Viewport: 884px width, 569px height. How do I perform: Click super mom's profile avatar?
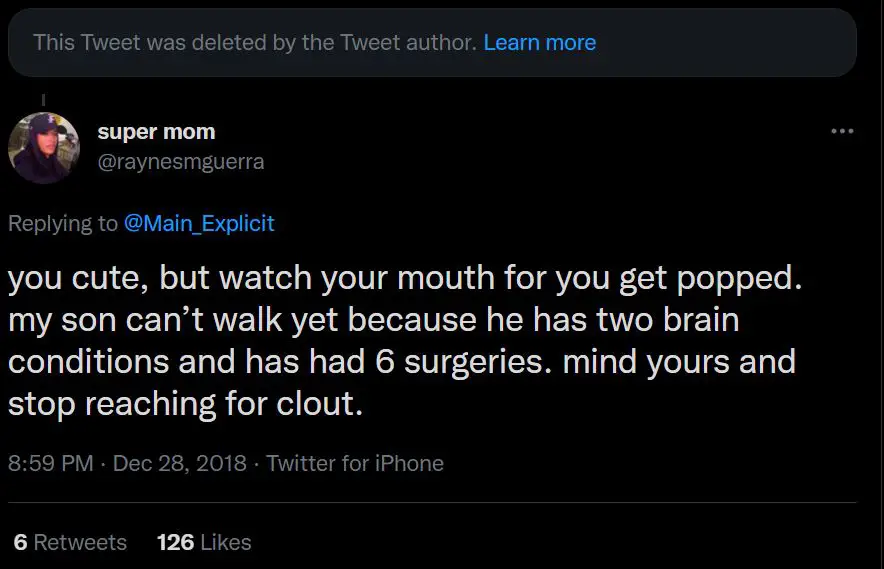click(43, 148)
